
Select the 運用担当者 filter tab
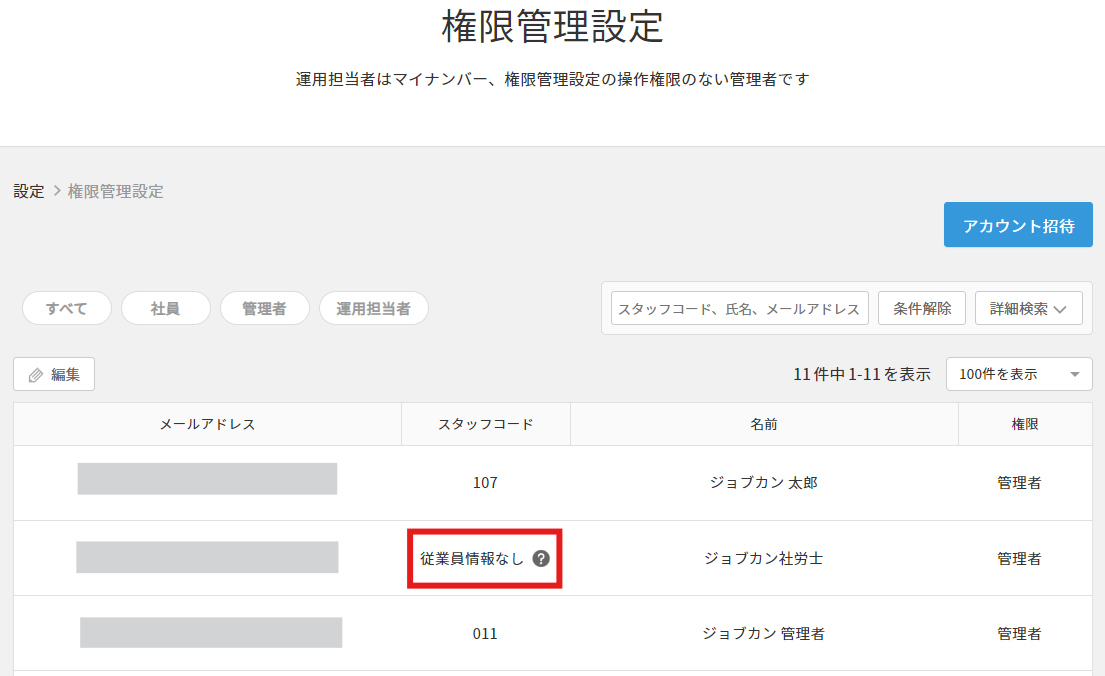click(374, 308)
